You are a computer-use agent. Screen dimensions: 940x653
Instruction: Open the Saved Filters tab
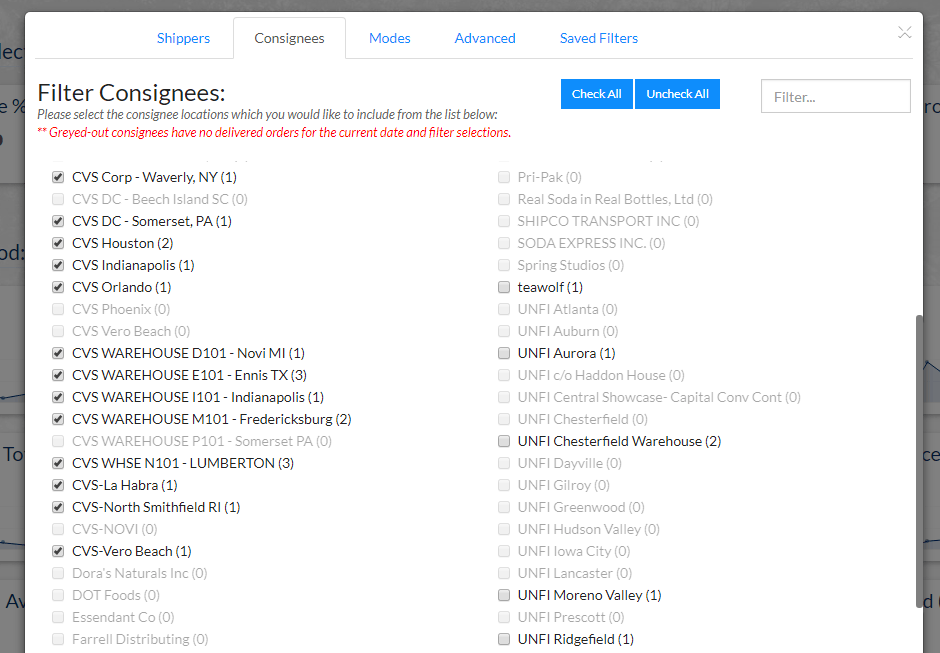click(x=599, y=38)
